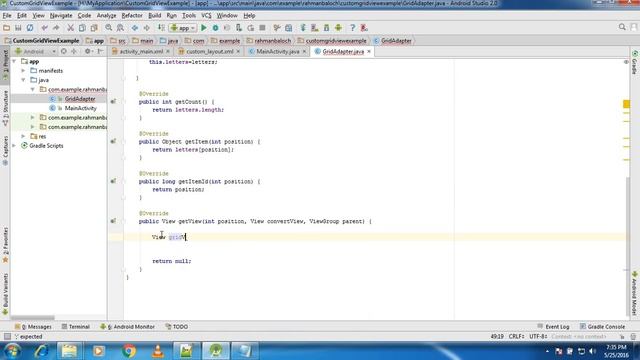Click the Copy toolbar icon
Image resolution: width=640 pixels, height=360 pixels.
coord(82,28)
